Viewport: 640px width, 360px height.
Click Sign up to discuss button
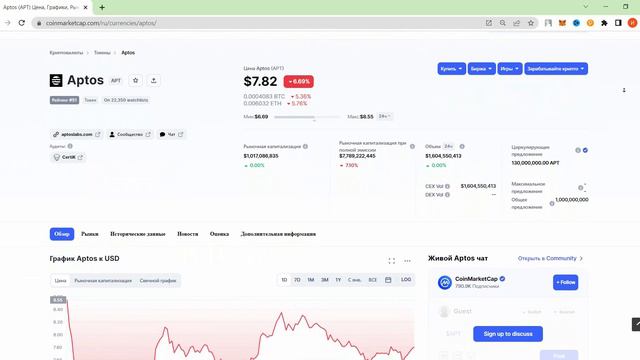tap(508, 334)
